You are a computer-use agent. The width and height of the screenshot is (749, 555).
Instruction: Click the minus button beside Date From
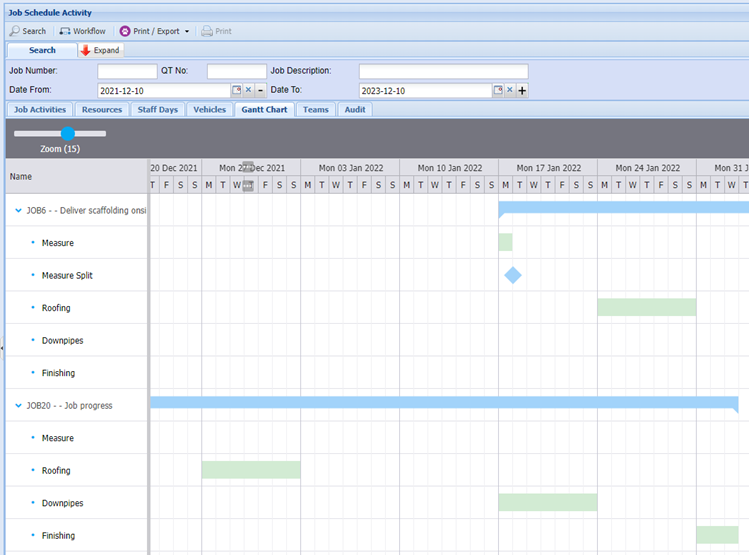point(260,91)
